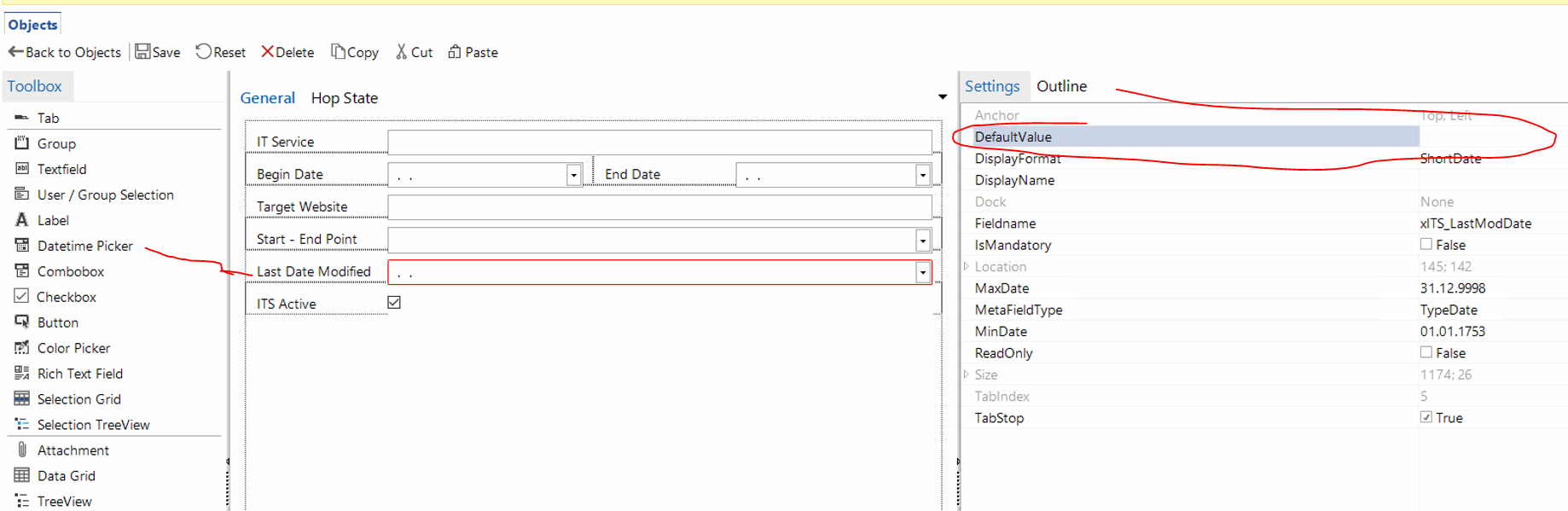The height and width of the screenshot is (511, 1568).
Task: Enable the IsMandatory checkbox
Action: pos(1426,245)
